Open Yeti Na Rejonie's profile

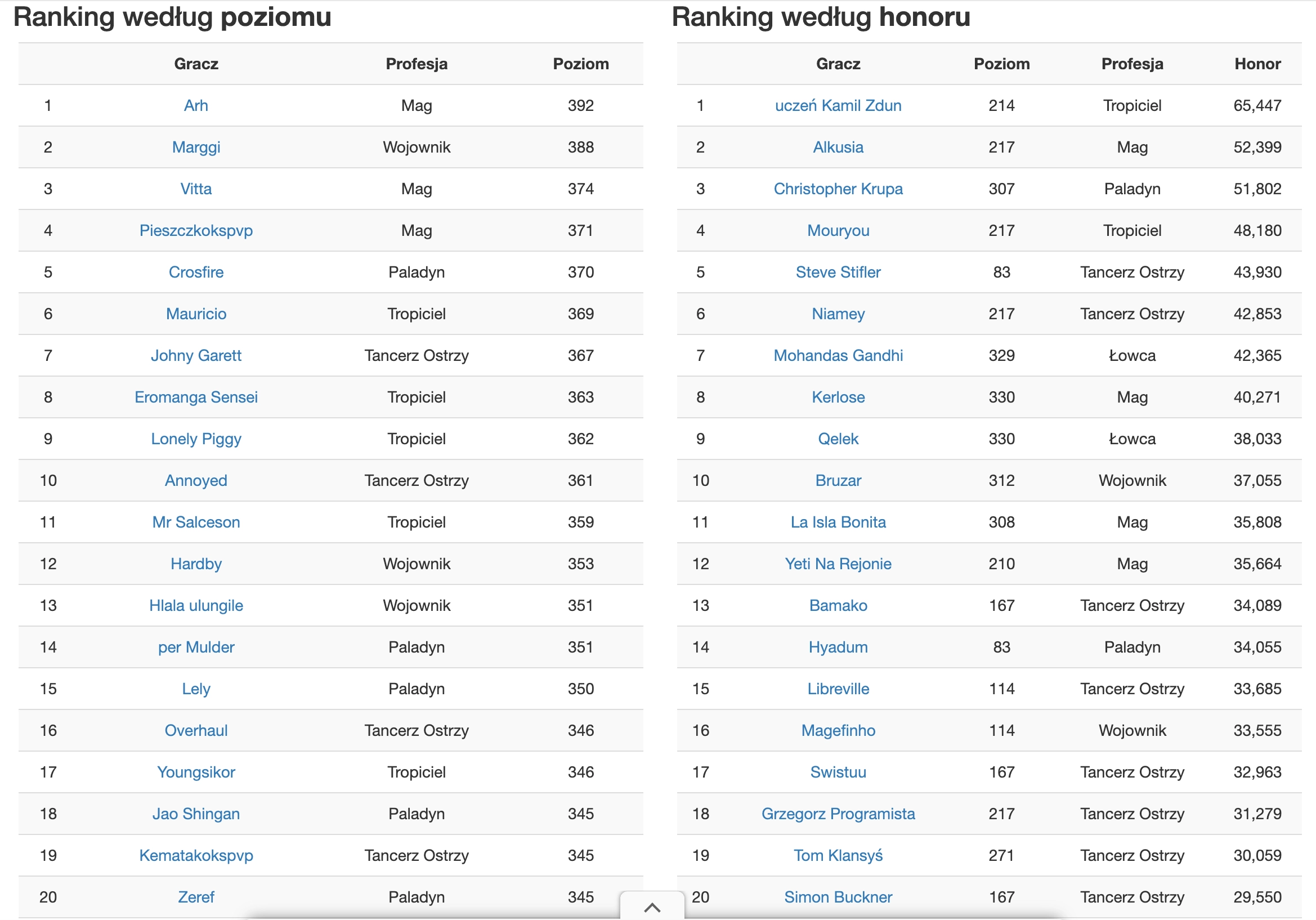[x=838, y=564]
